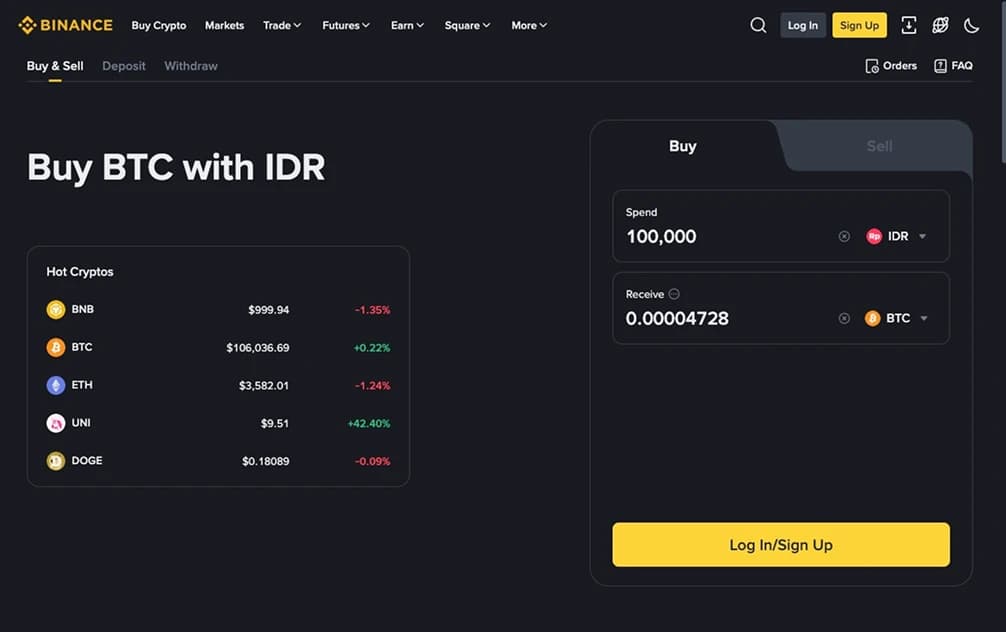
Task: Click the app download icon in the navbar
Action: (908, 24)
